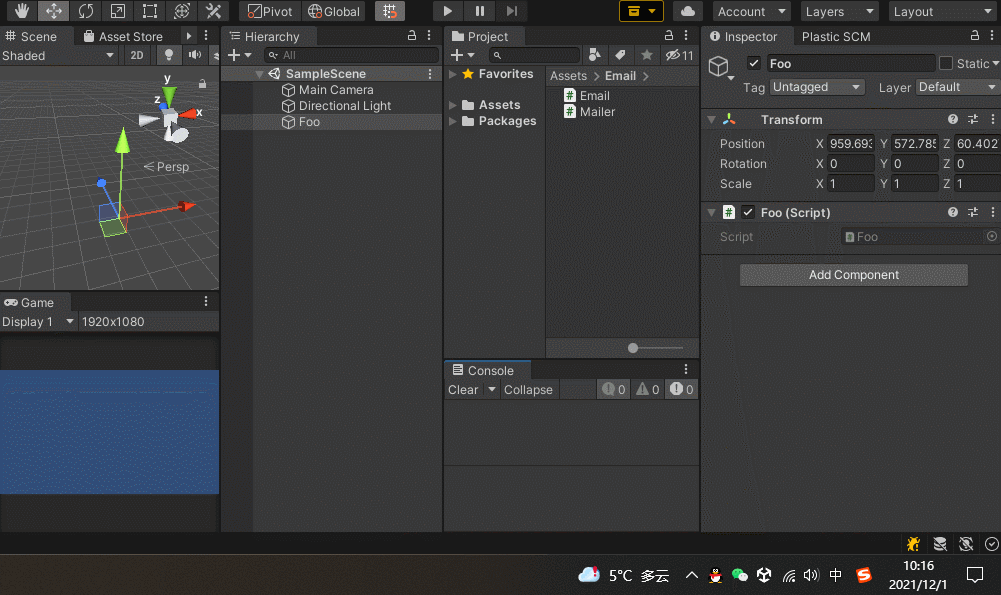Toggle console info messages filter
Image resolution: width=1001 pixels, height=595 pixels.
click(x=613, y=389)
